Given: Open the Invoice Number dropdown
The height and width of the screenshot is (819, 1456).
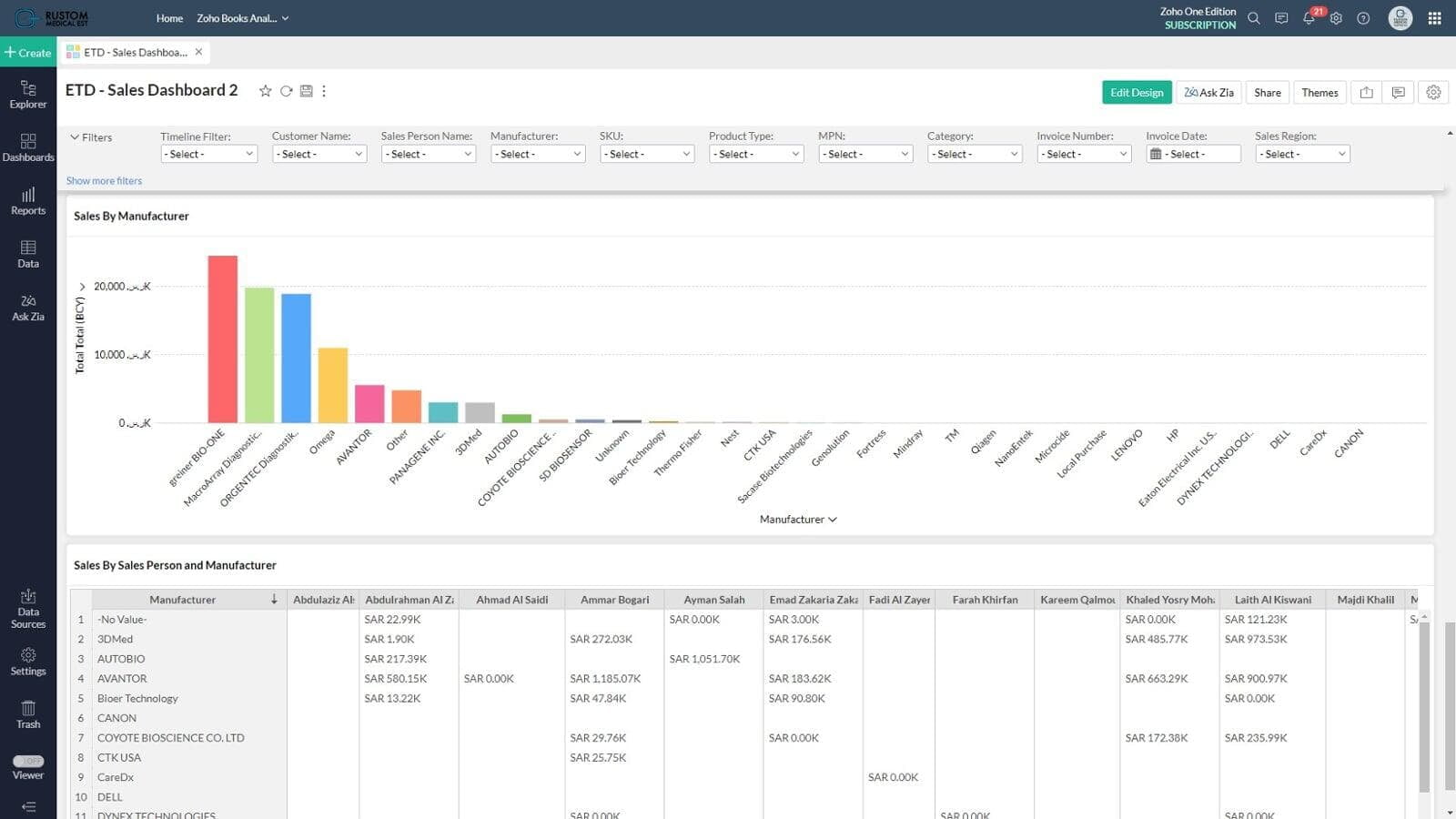Looking at the screenshot, I should (x=1083, y=154).
